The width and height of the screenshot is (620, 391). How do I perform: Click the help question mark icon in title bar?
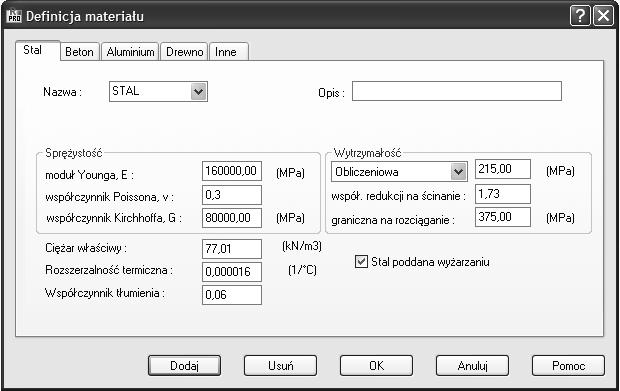tap(580, 16)
